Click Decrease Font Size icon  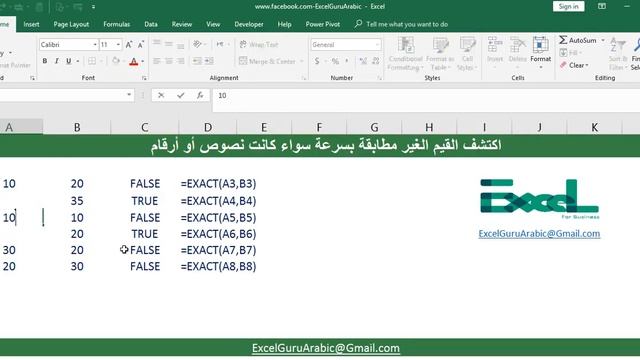click(141, 44)
